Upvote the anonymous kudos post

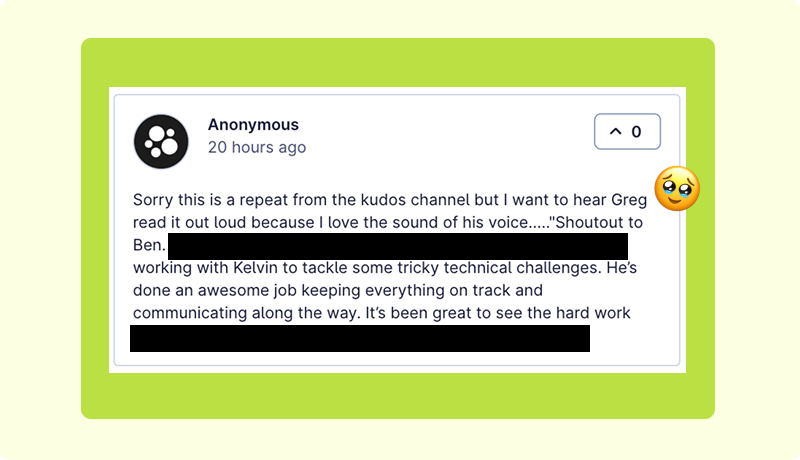pos(627,132)
